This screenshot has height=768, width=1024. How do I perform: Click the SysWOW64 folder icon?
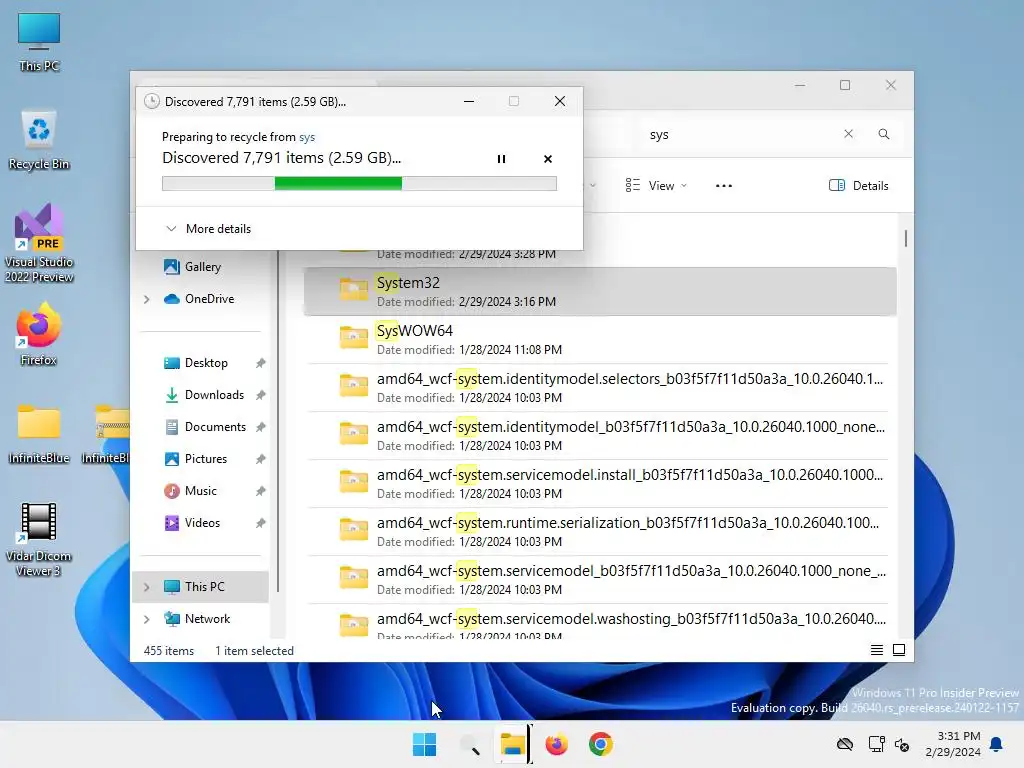(x=353, y=338)
